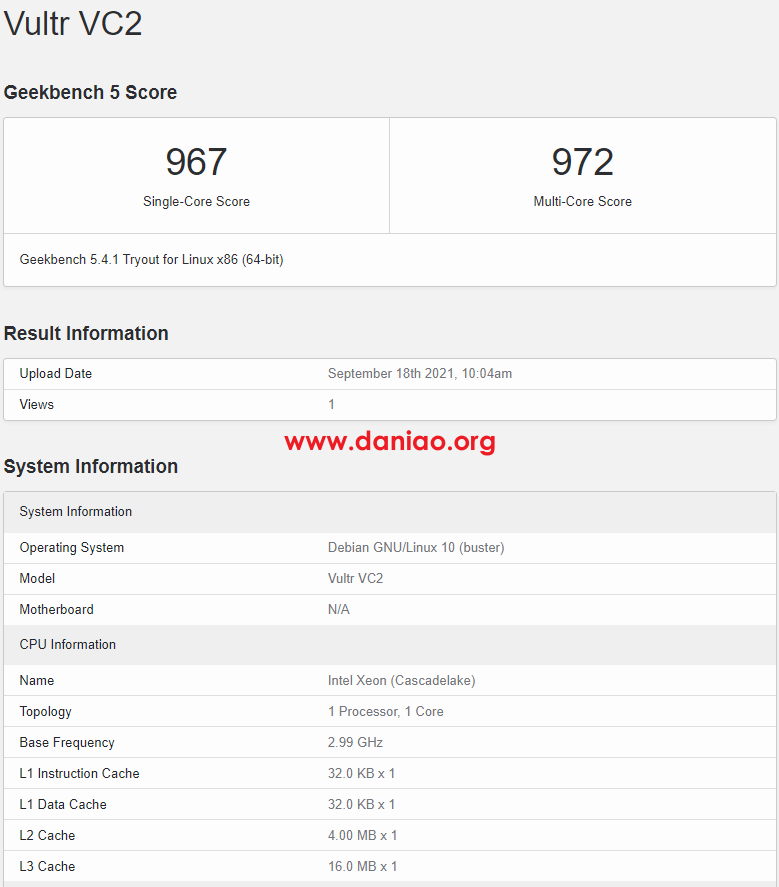Screen dimensions: 779x887
Task: Select the 2.99 GHz value
Action: click(x=355, y=742)
